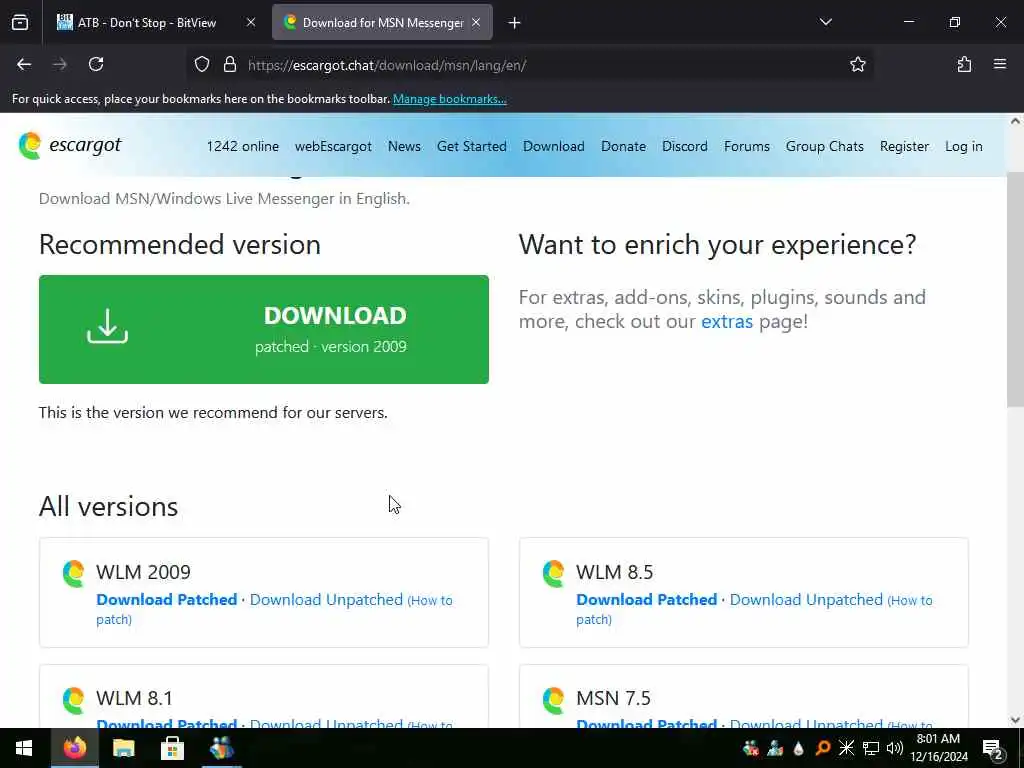
Task: Click the green DOWNLOAD patched version 2009 button
Action: pos(264,329)
